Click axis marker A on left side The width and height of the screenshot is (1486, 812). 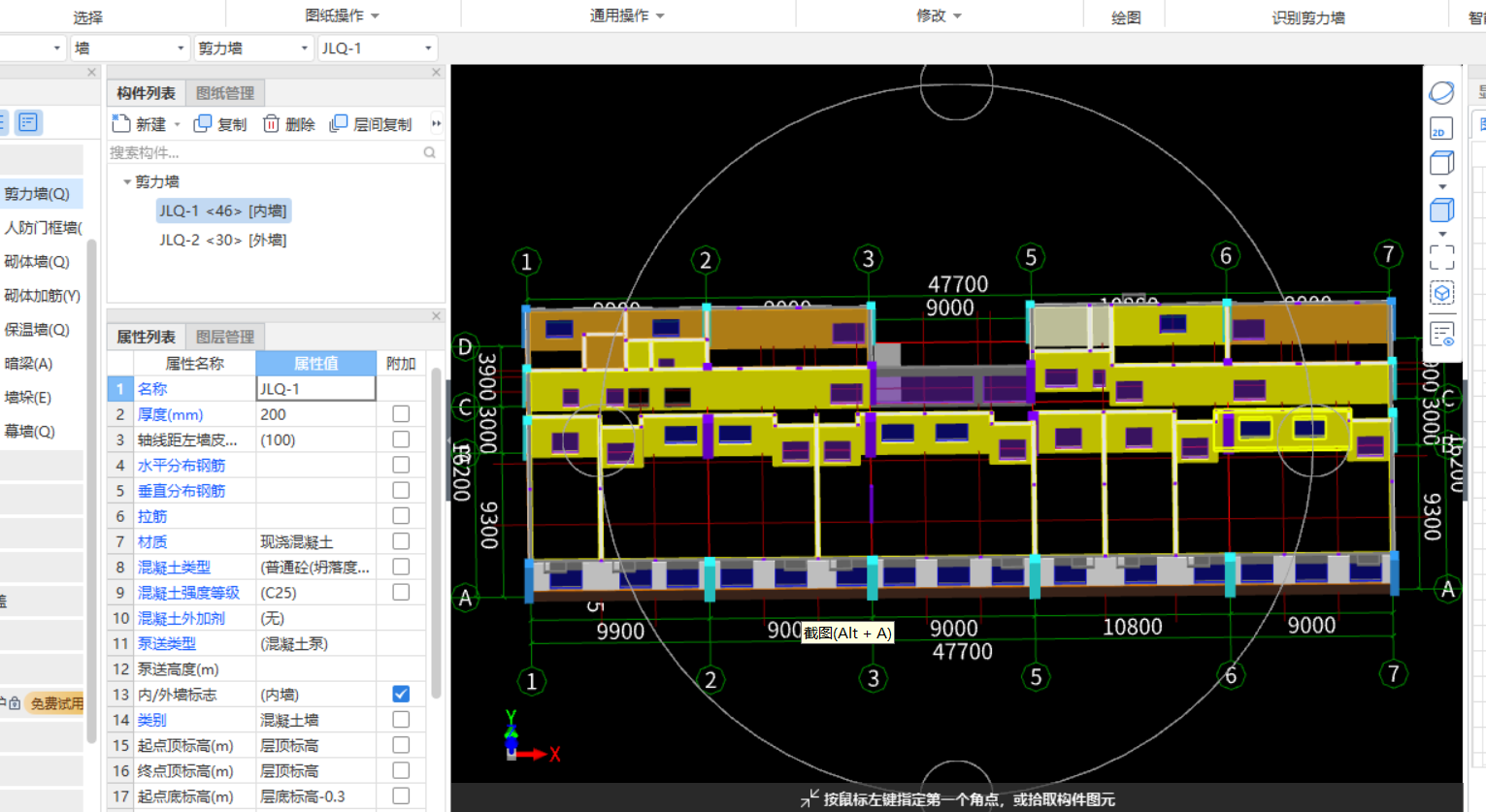(465, 598)
